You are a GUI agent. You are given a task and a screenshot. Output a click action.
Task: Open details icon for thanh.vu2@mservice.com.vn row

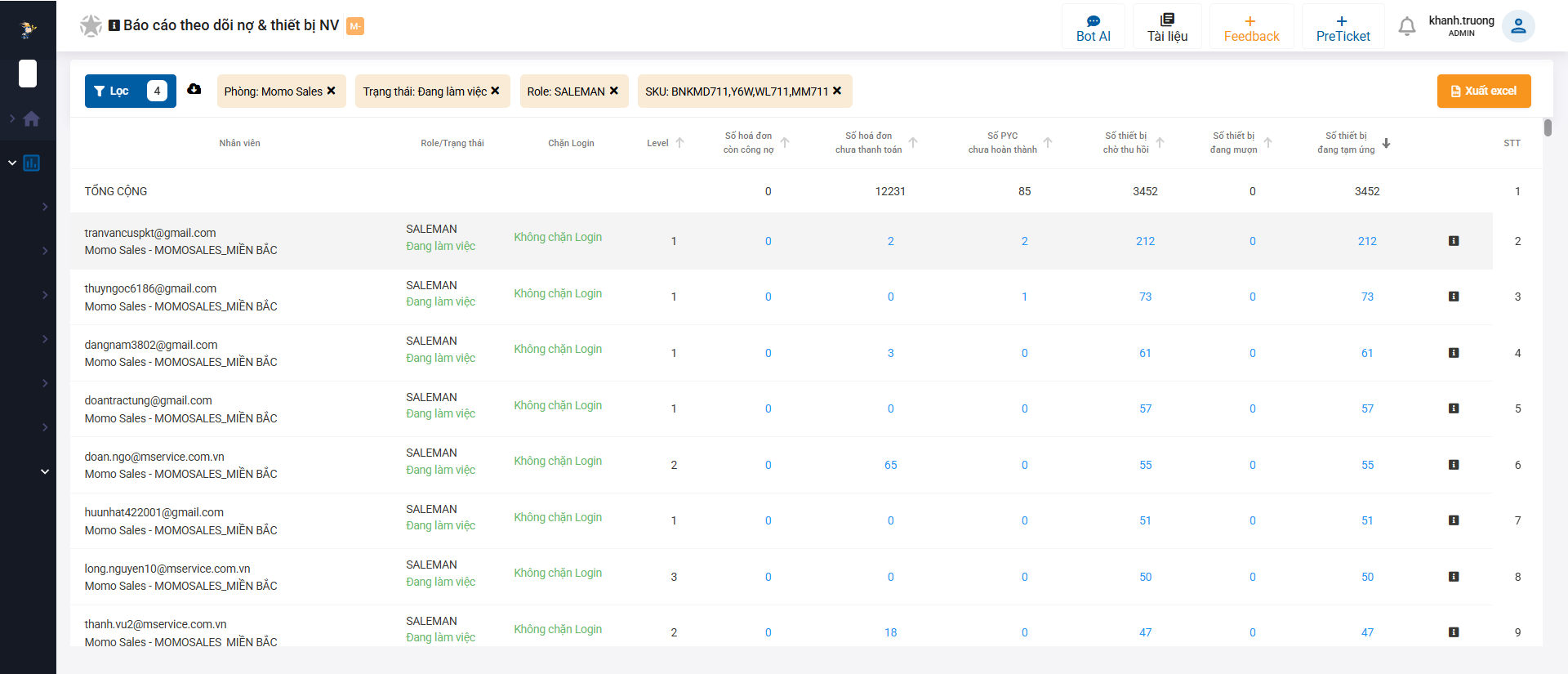(1454, 632)
